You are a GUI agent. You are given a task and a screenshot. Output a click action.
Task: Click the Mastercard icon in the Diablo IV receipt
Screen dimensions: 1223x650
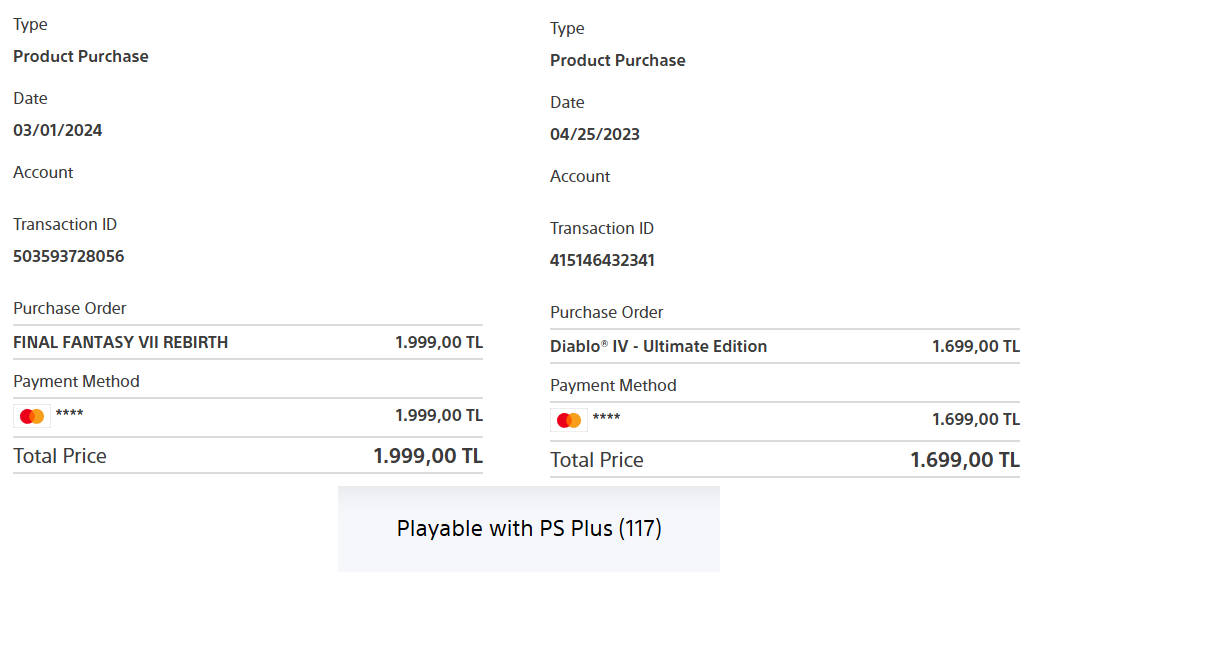tap(569, 420)
